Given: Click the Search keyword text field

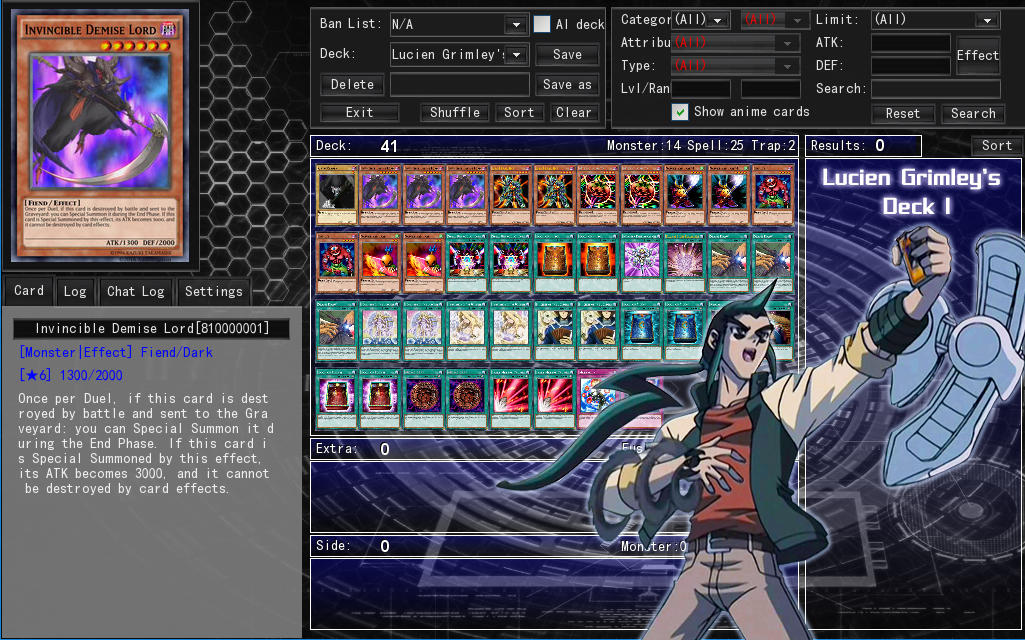Looking at the screenshot, I should click(x=935, y=88).
